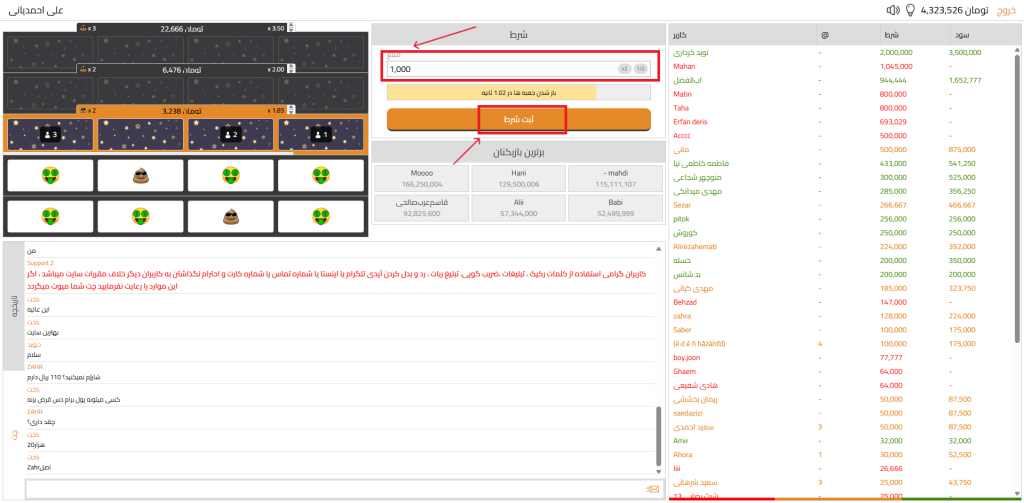Click the poop emoji in upper result row
1024x503 pixels.
point(140,176)
